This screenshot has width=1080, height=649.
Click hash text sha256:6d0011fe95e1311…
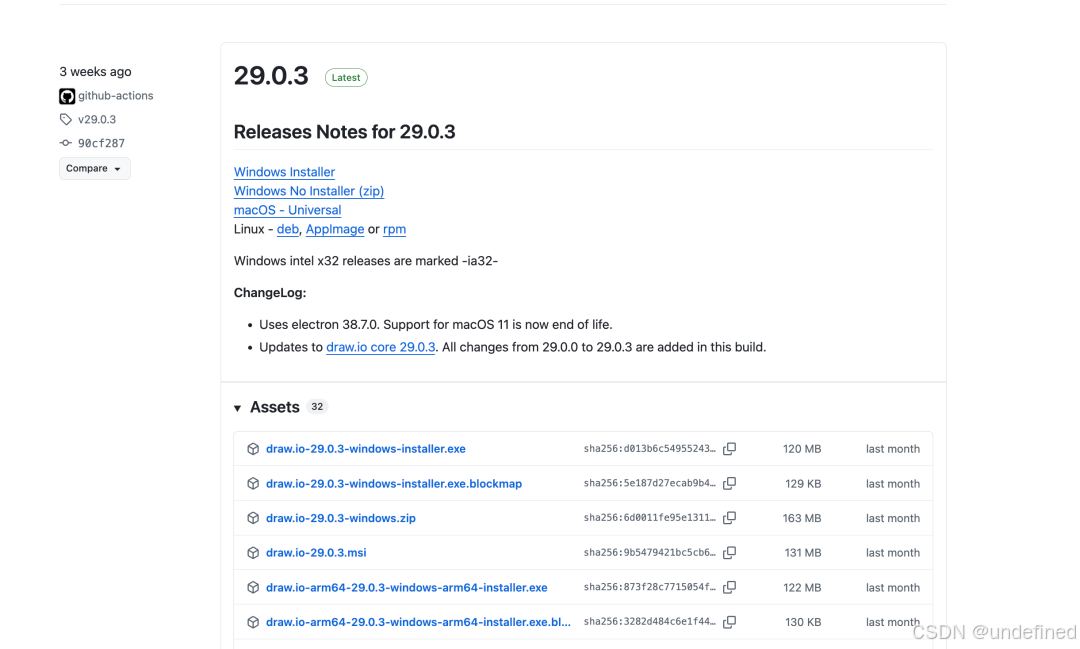click(x=650, y=517)
